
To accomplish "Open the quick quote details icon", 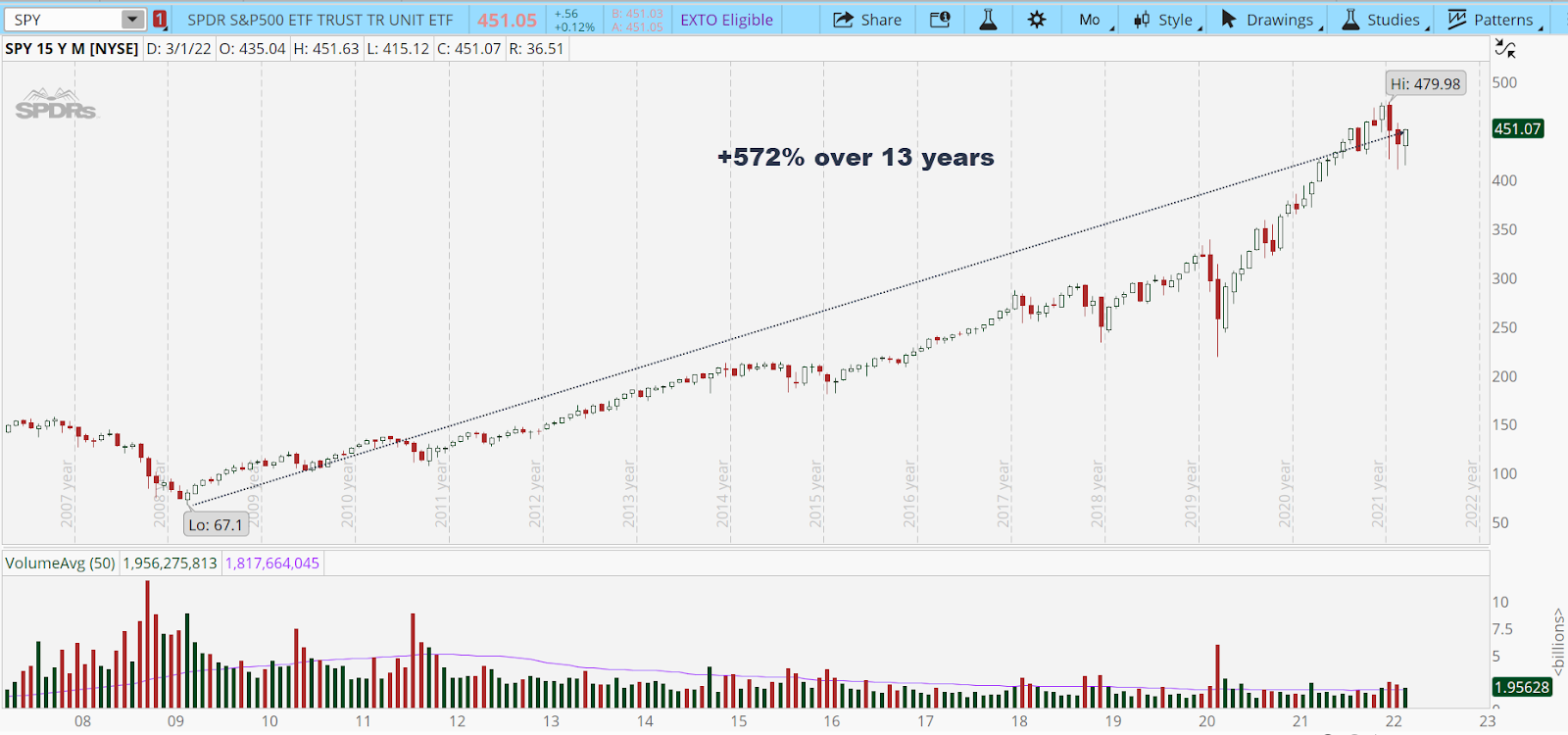I will pyautogui.click(x=940, y=20).
